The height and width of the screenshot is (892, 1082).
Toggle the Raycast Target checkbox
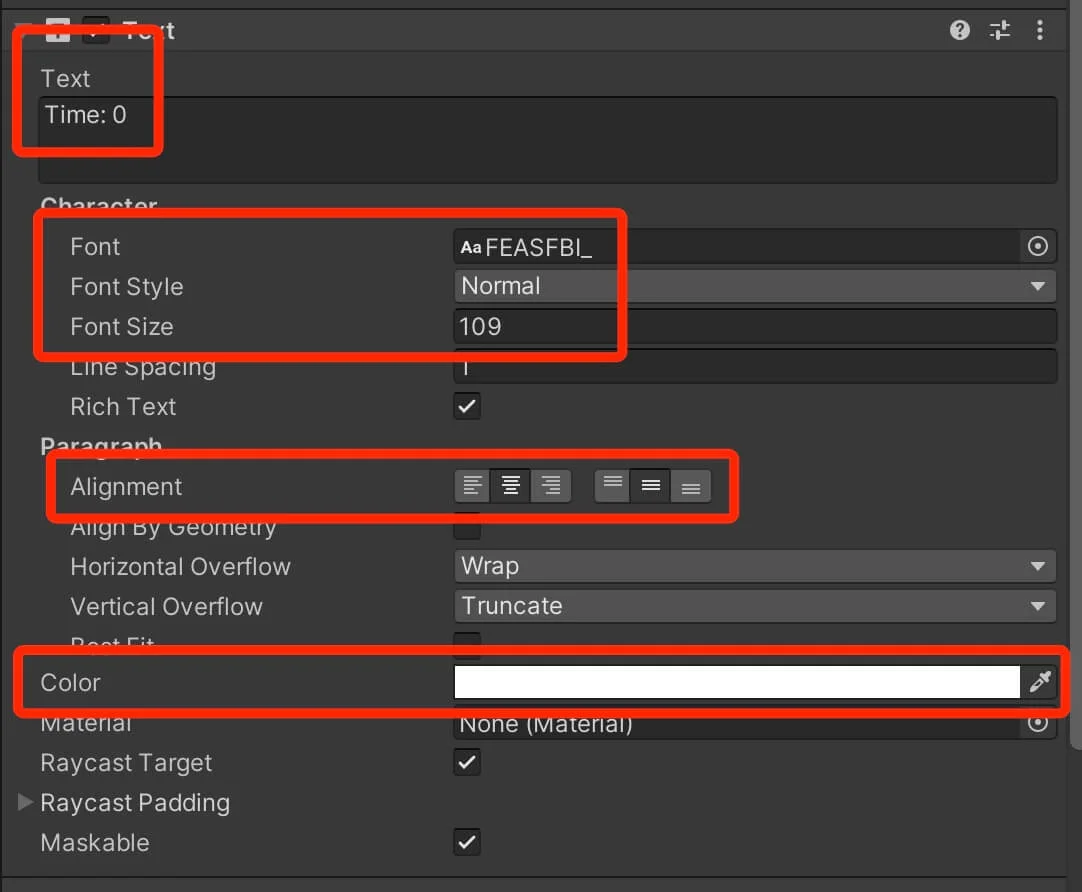point(467,762)
